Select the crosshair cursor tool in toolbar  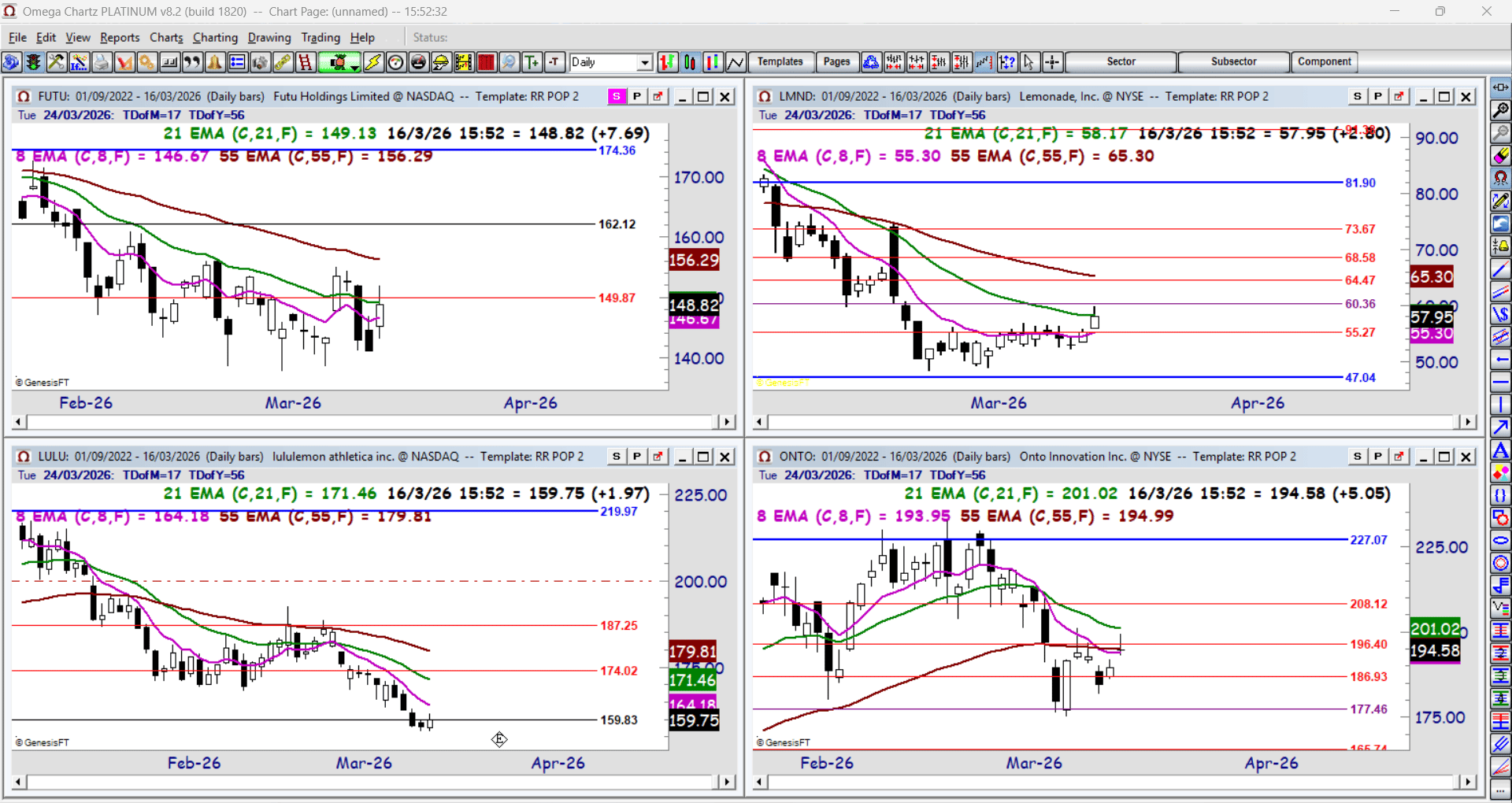(1052, 62)
